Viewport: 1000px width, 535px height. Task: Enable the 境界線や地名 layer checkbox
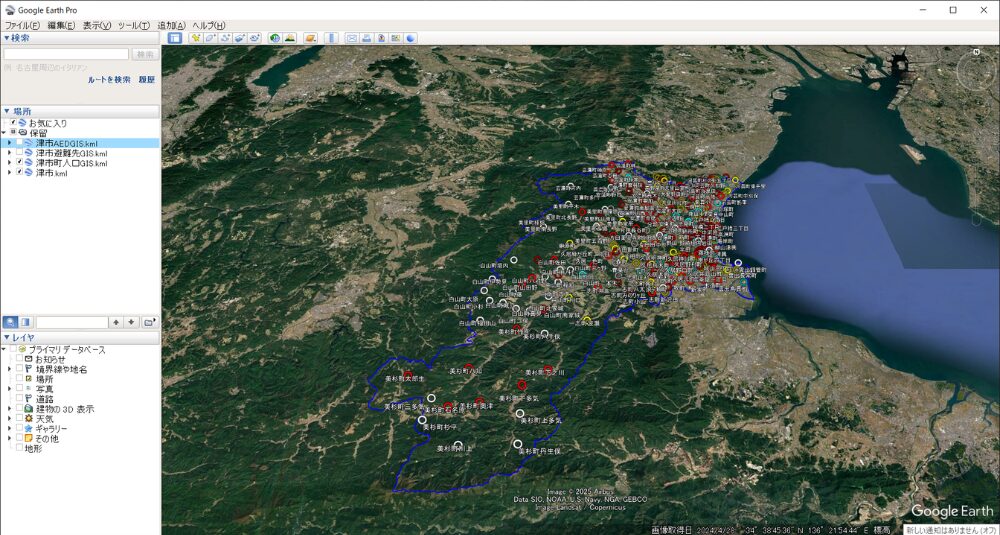(19, 369)
